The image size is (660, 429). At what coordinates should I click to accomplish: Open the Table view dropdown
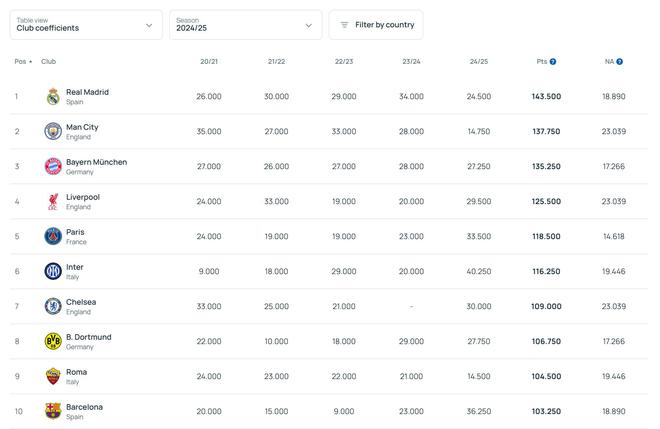(x=85, y=25)
